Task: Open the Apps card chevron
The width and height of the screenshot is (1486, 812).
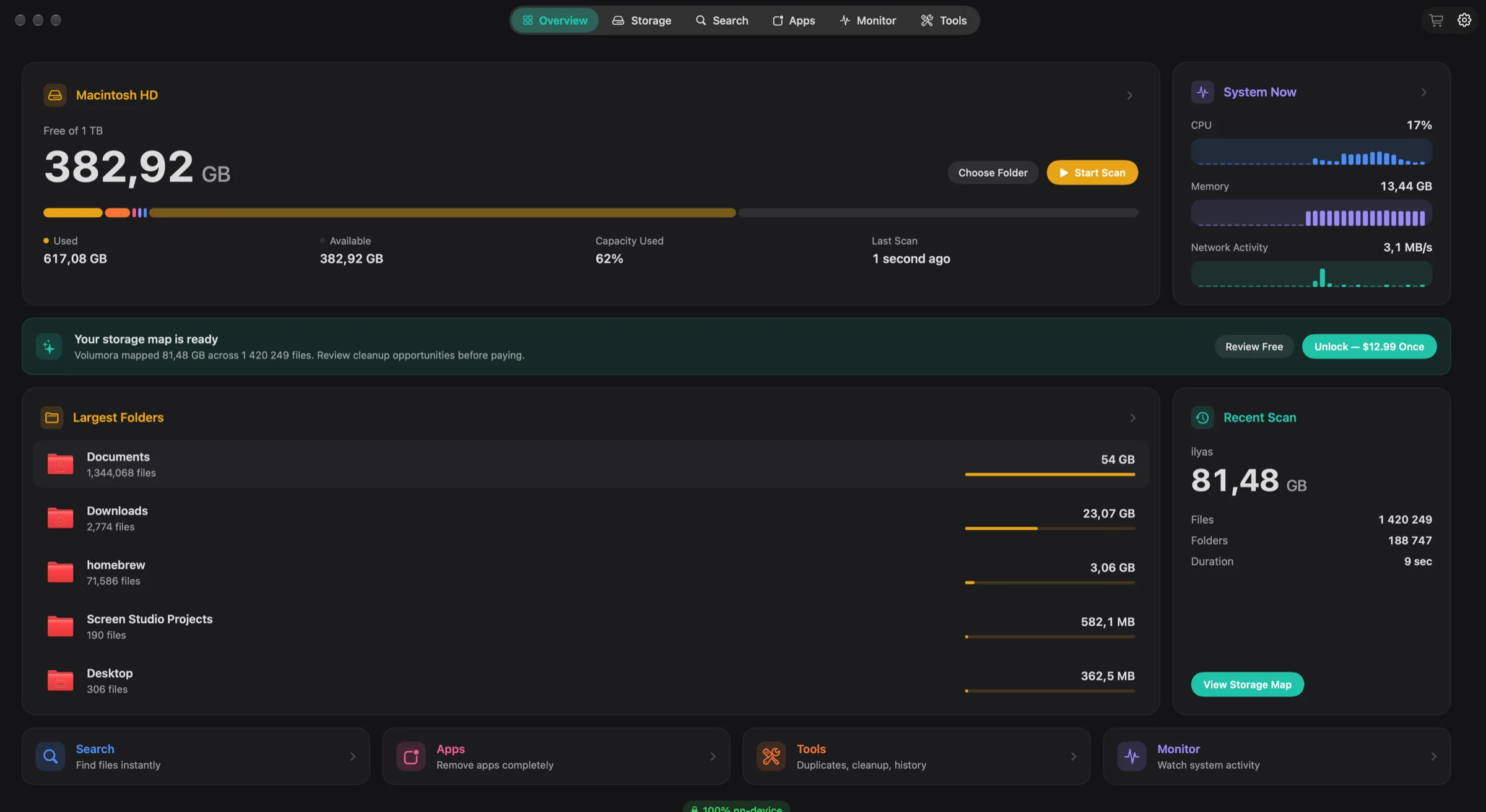Action: (713, 756)
